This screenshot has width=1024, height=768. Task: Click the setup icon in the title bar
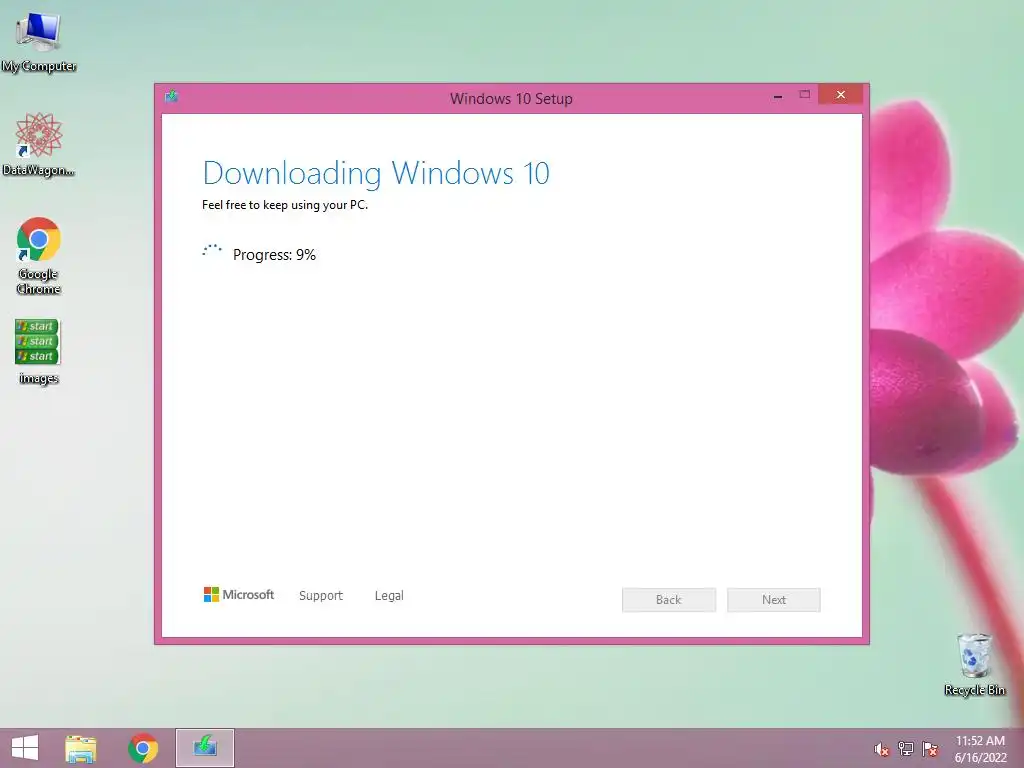172,97
